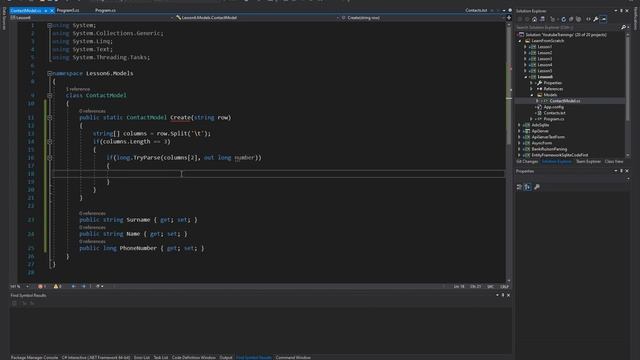
Task: Select the solution root node in Solution Explorer
Action: [566, 35]
